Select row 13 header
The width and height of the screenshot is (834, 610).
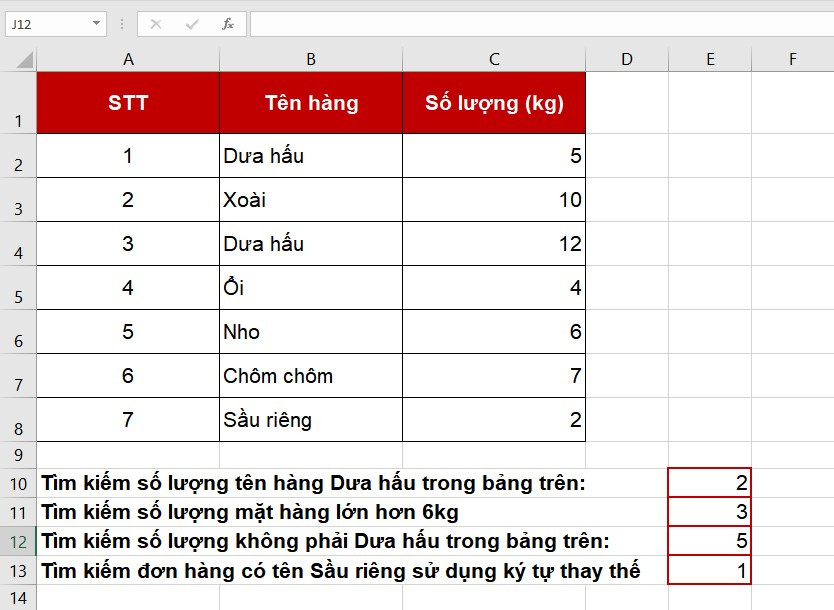click(x=18, y=571)
